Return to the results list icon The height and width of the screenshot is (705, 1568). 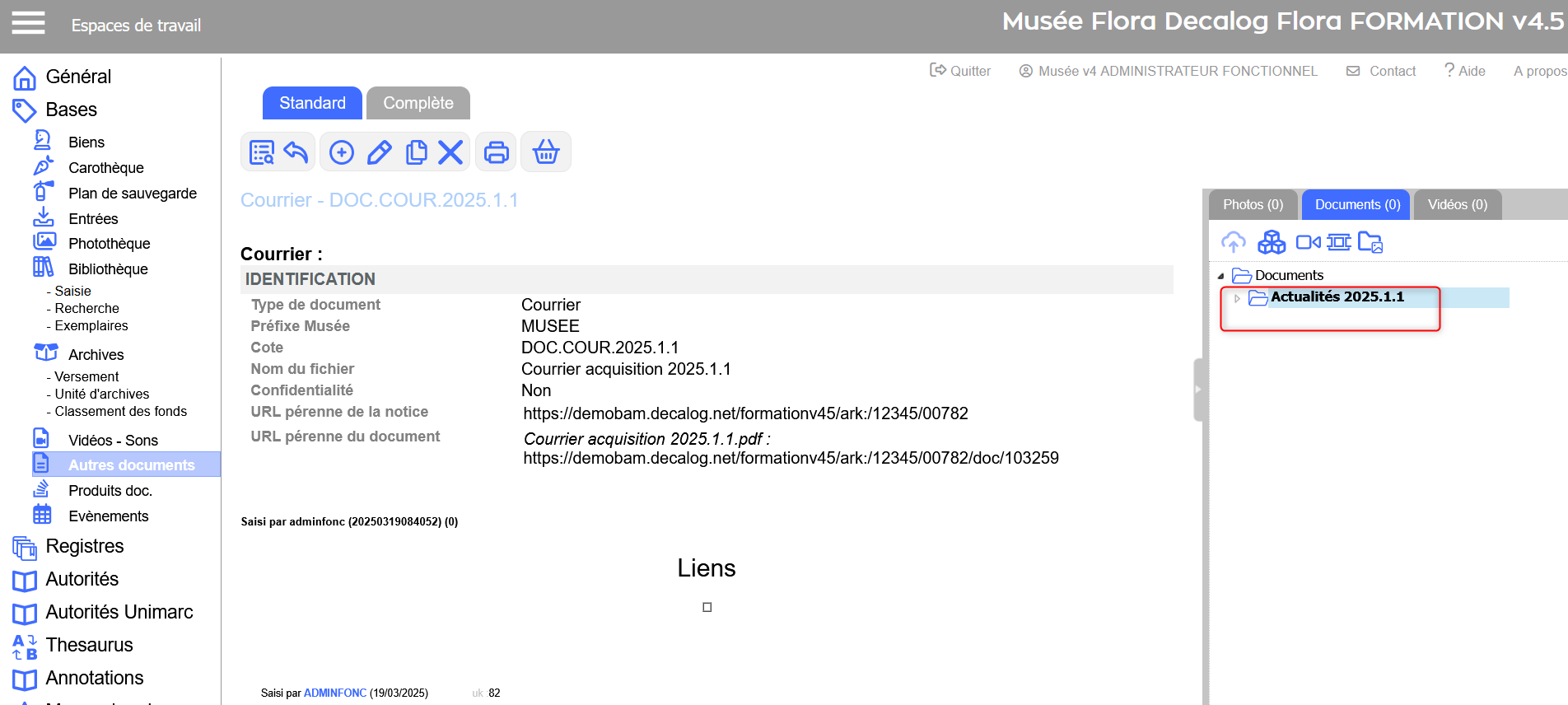tap(262, 152)
